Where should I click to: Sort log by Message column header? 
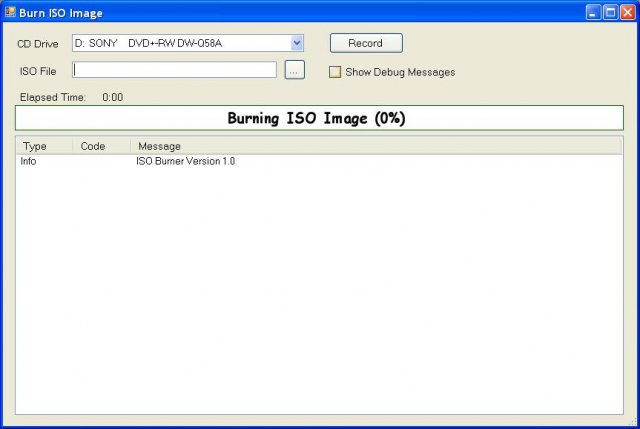pos(376,146)
